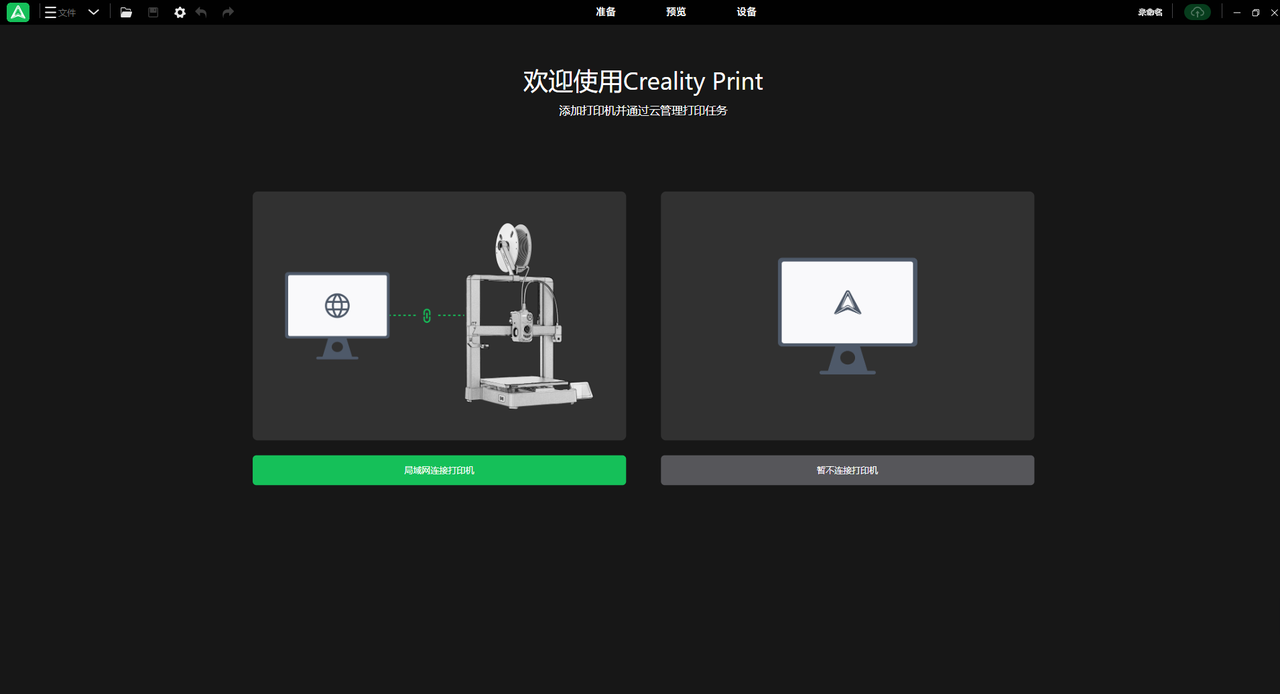Click the green Creality Print logo
Screen dimensions: 1280x694
pyautogui.click(x=18, y=12)
